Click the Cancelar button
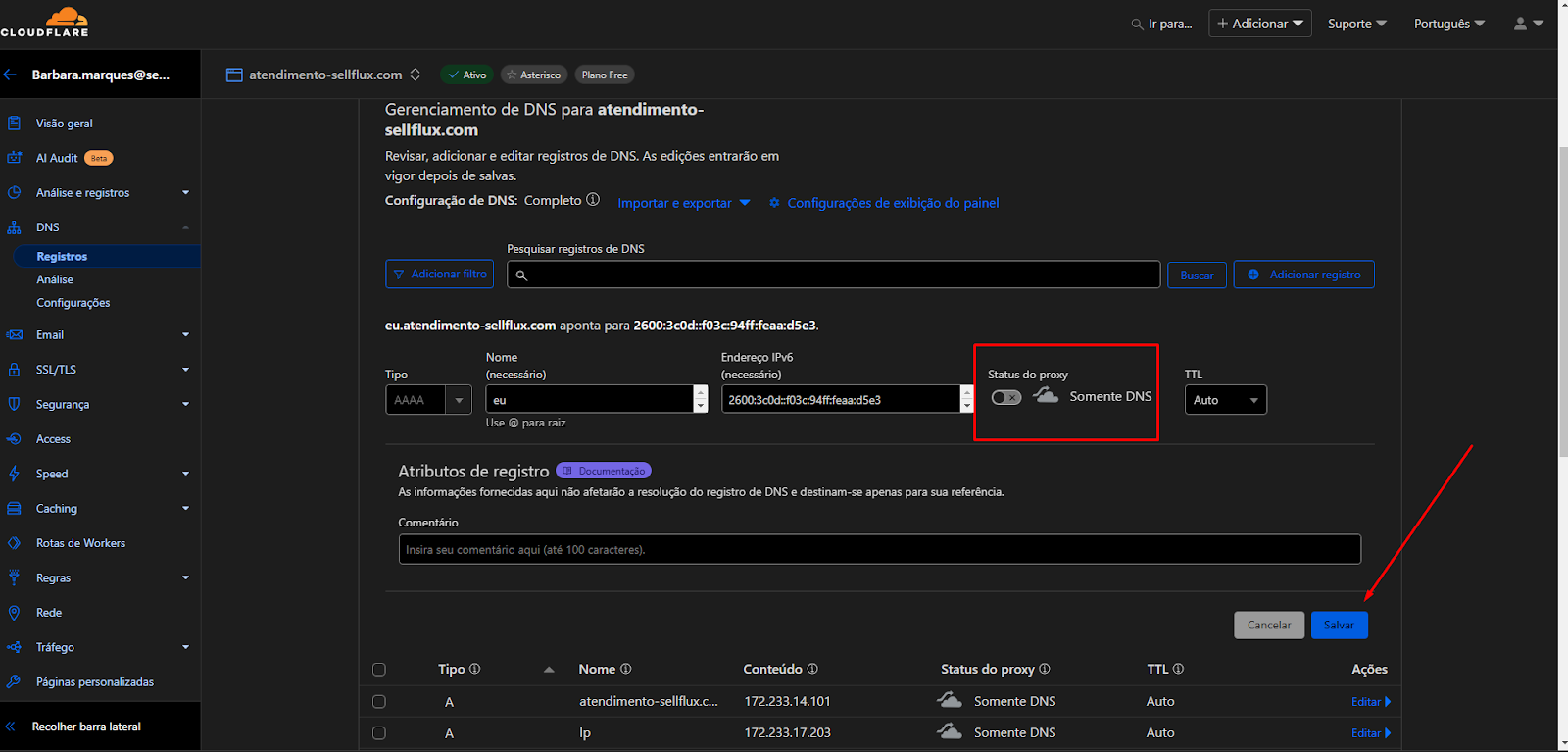 1269,625
